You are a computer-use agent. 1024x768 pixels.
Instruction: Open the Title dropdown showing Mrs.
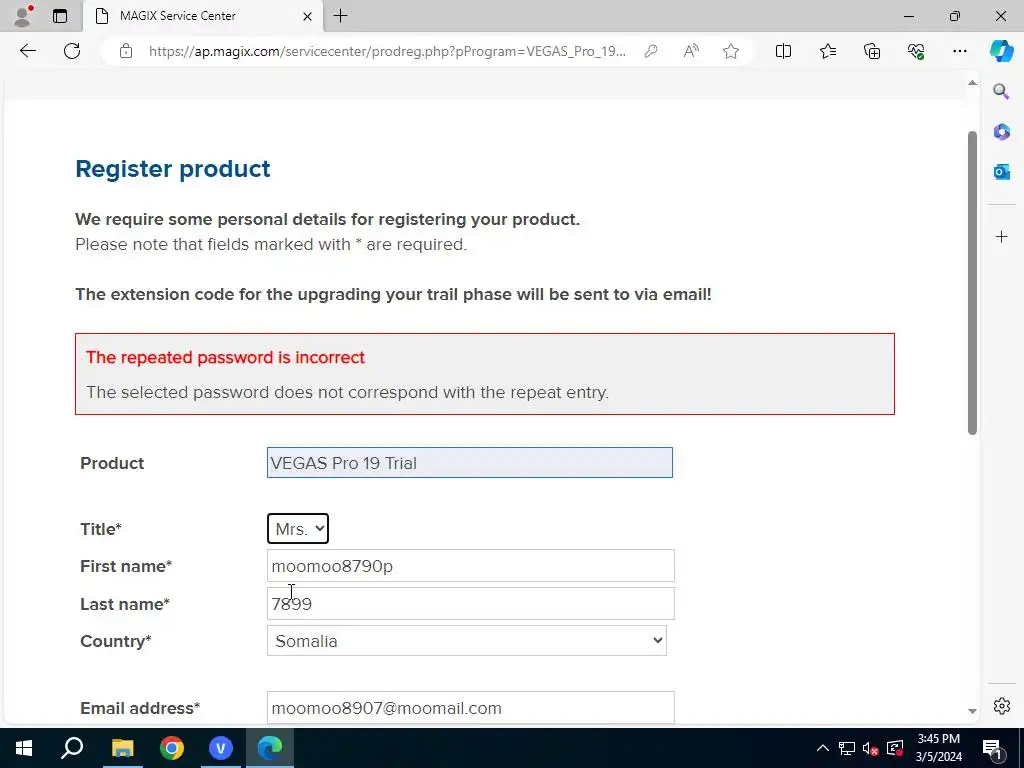pyautogui.click(x=298, y=529)
